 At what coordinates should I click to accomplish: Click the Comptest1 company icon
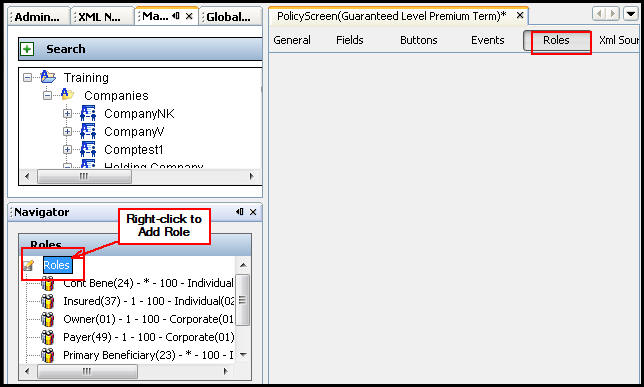(x=88, y=150)
